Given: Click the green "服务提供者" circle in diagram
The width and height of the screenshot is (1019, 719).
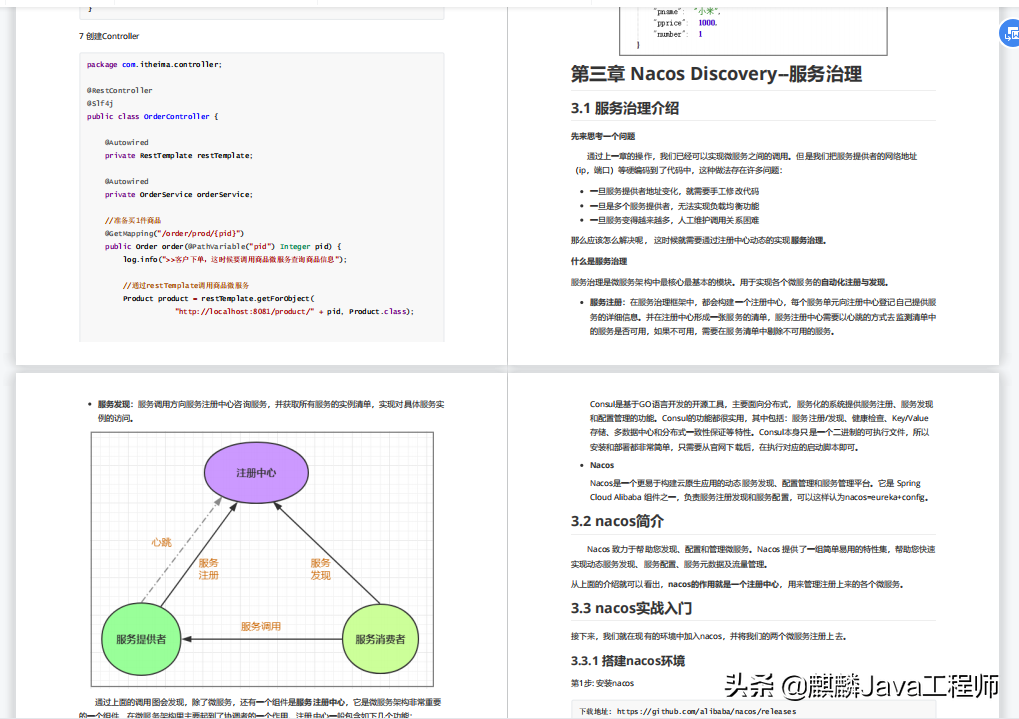Looking at the screenshot, I should pos(141,639).
